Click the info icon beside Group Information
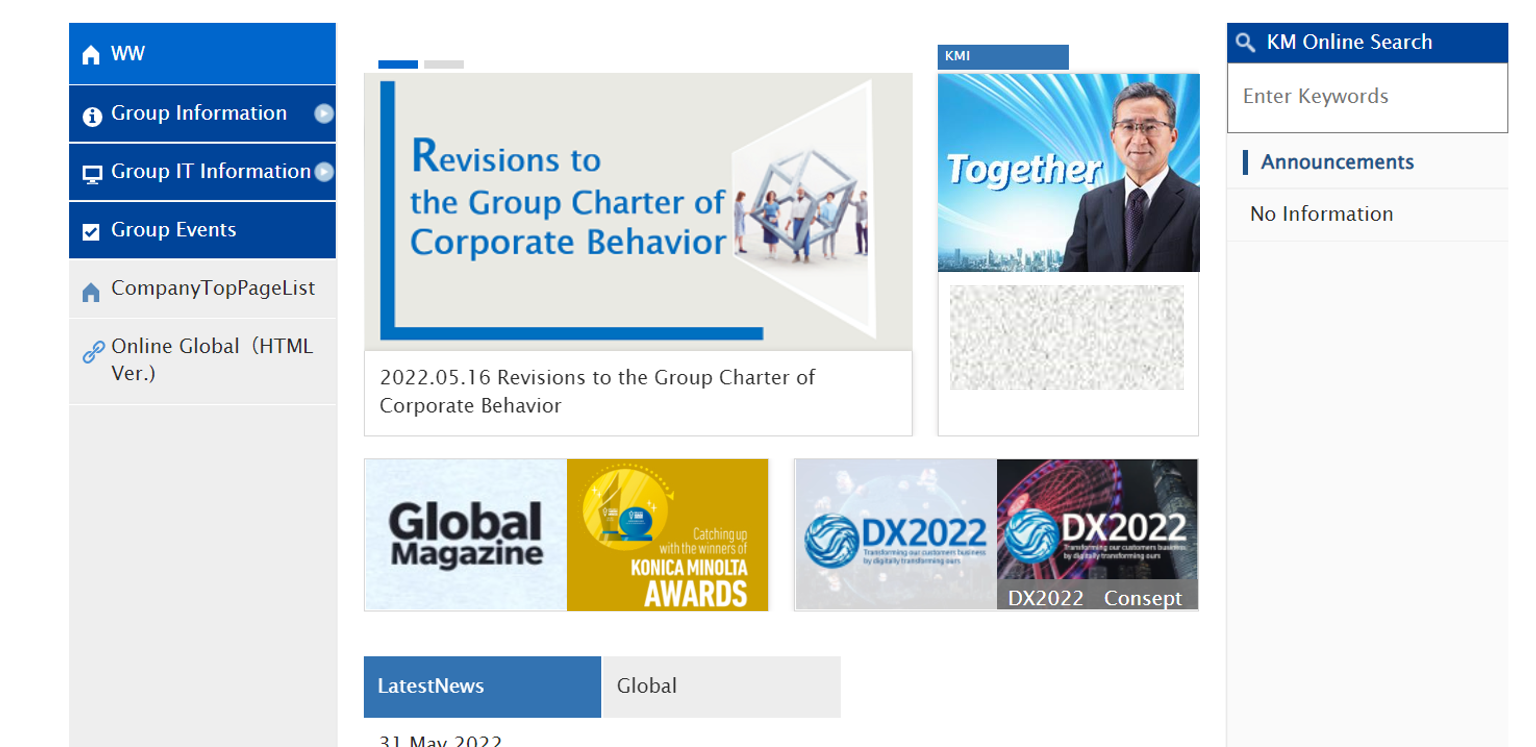 [x=92, y=116]
